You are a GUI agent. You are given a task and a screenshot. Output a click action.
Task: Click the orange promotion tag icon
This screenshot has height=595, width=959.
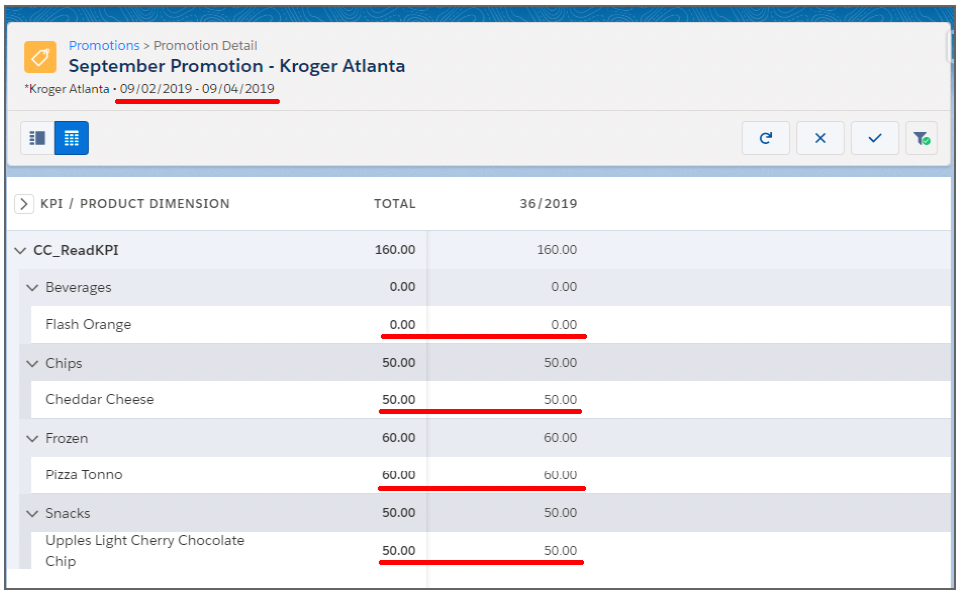[x=40, y=57]
